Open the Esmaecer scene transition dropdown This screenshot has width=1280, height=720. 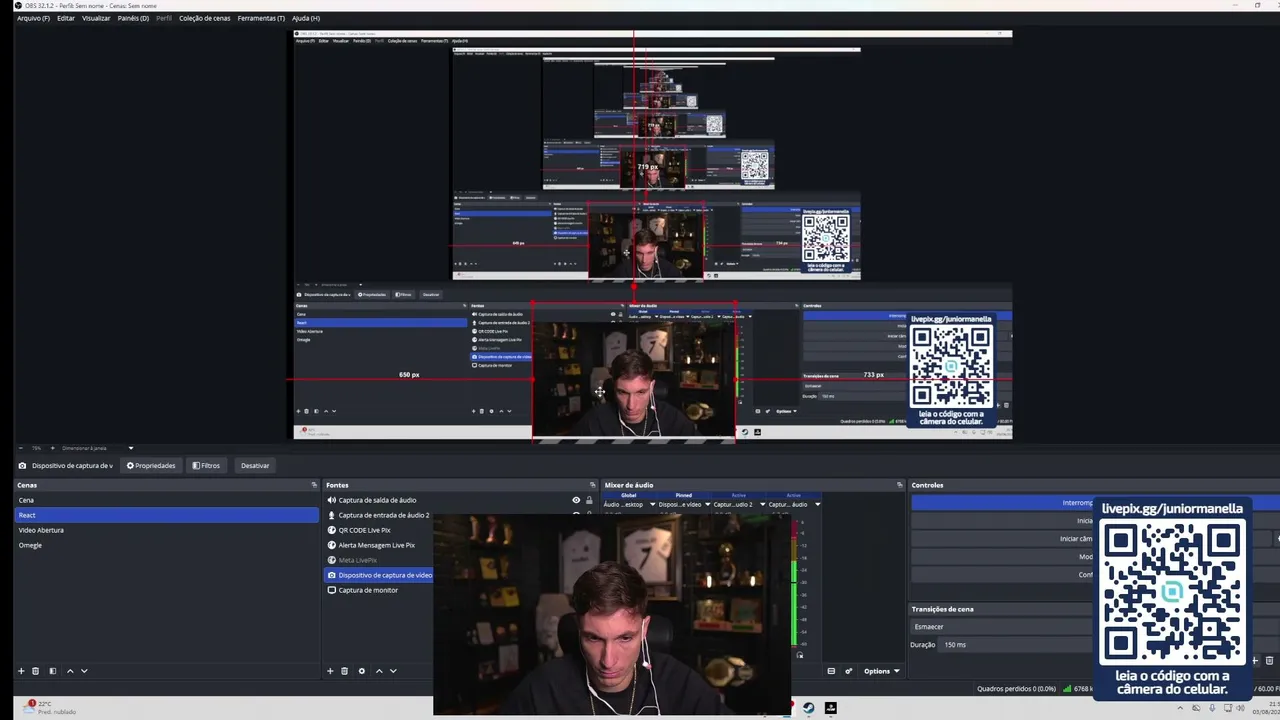pos(1000,627)
